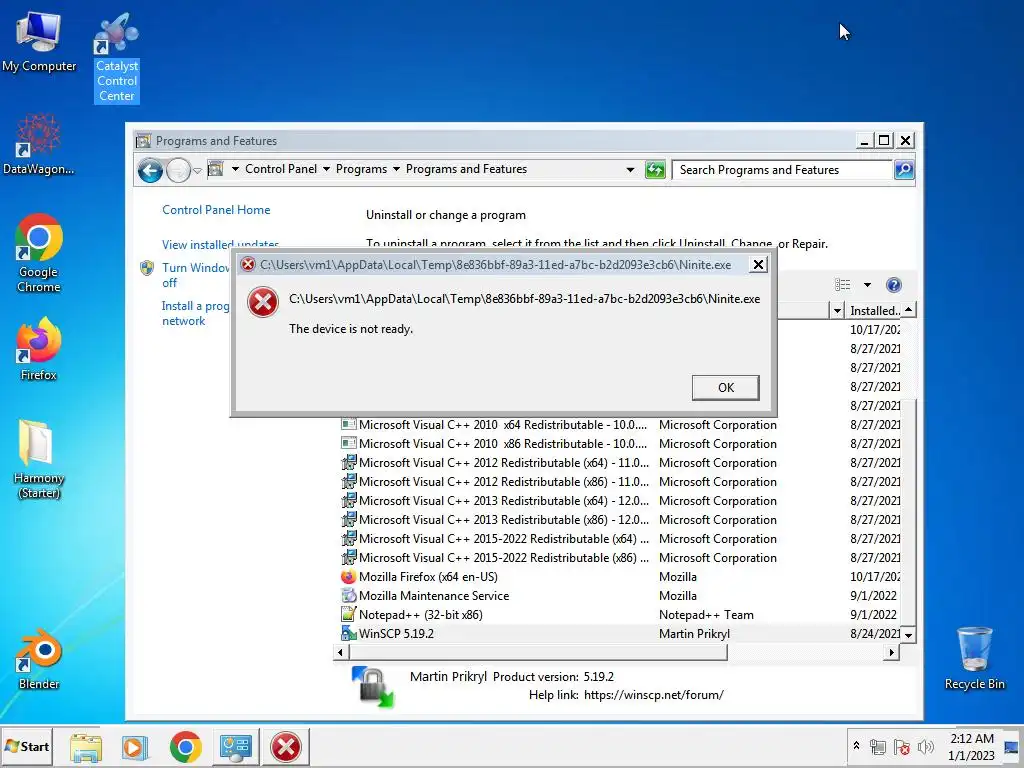Image resolution: width=1024 pixels, height=768 pixels.
Task: Open column filter dropdown before Installed On
Action: pyautogui.click(x=837, y=310)
